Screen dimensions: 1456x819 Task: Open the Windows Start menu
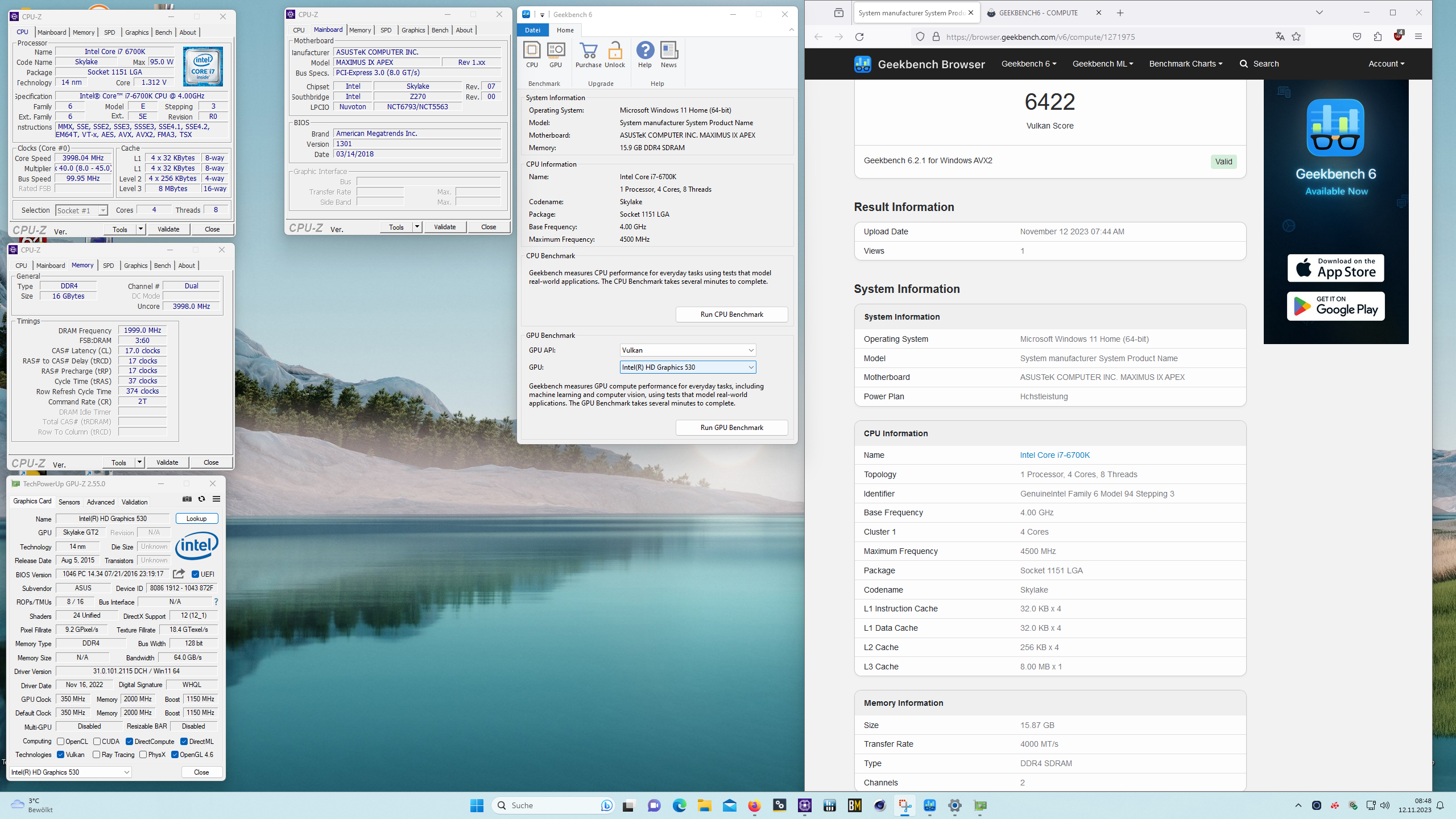pos(477,805)
